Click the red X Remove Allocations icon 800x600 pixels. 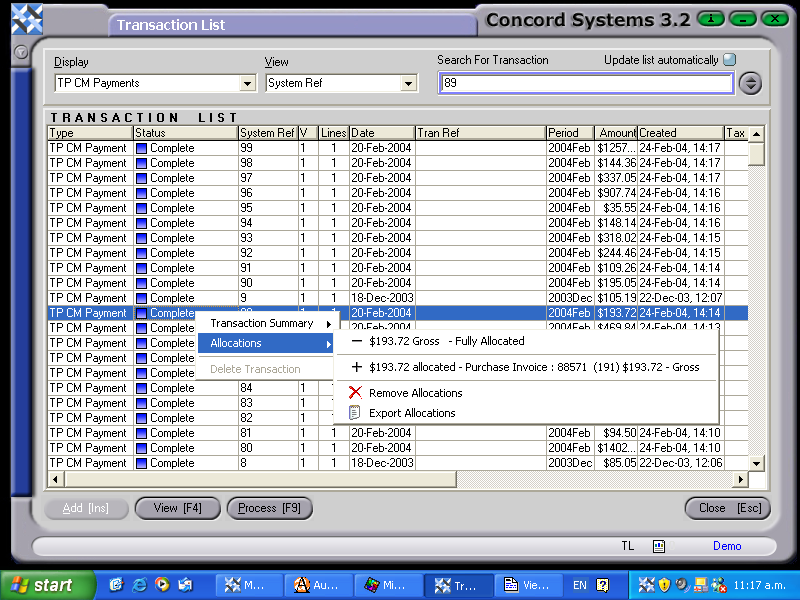[x=357, y=391]
